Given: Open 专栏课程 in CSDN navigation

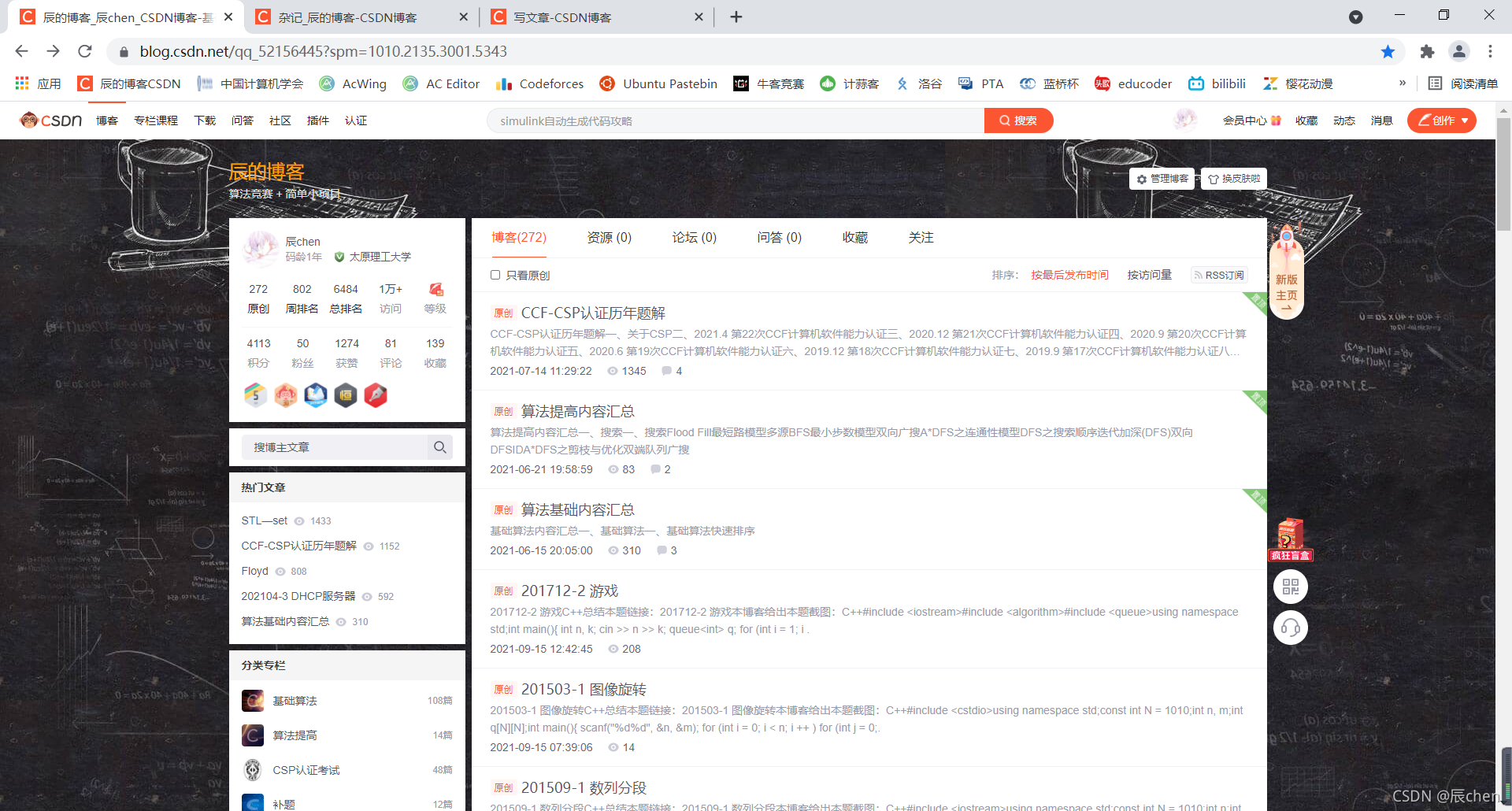Looking at the screenshot, I should tap(156, 120).
